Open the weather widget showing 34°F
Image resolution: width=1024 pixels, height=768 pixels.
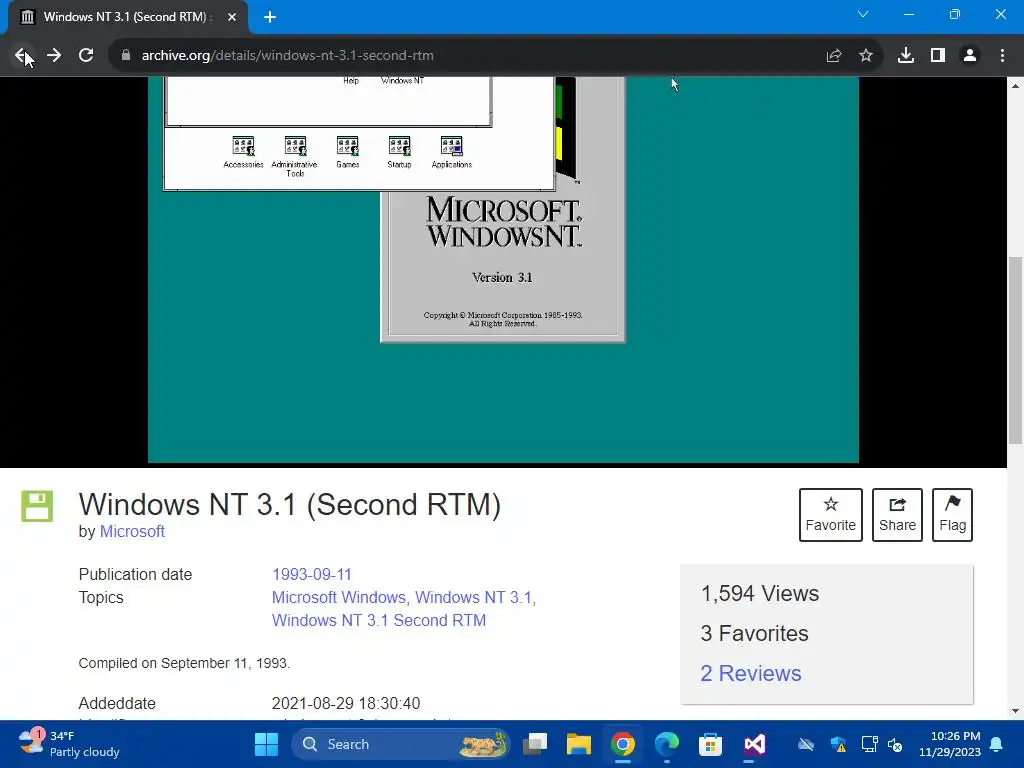click(x=69, y=744)
